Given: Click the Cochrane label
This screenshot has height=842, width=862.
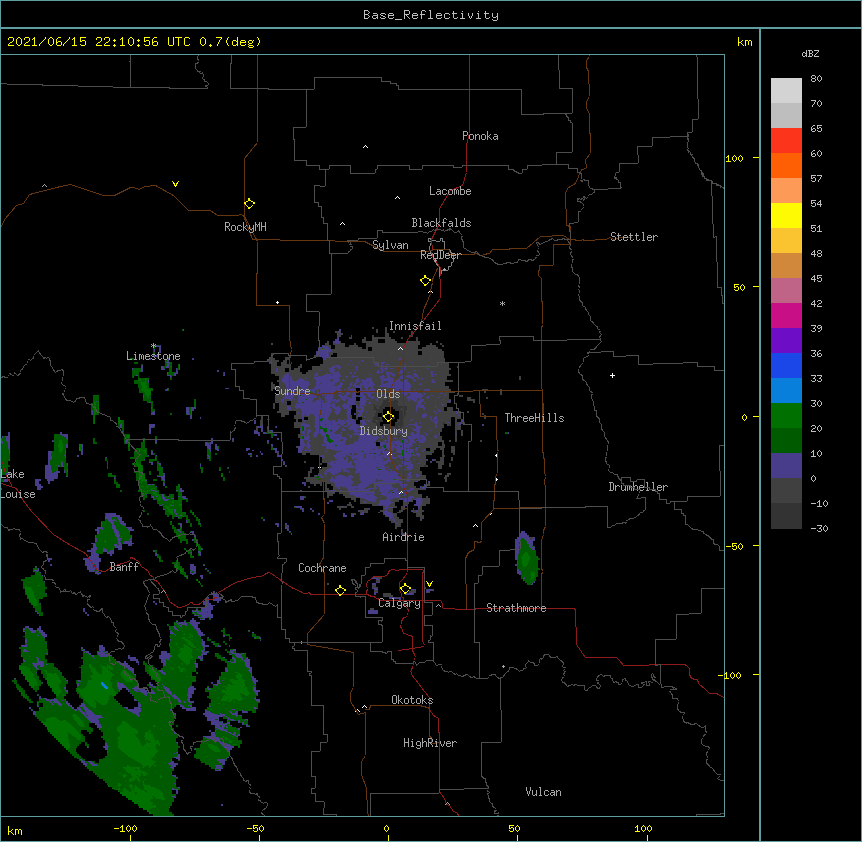Looking at the screenshot, I should pos(322,568).
